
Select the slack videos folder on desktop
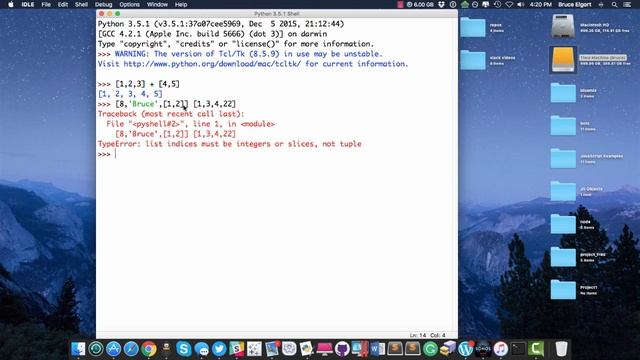click(473, 60)
